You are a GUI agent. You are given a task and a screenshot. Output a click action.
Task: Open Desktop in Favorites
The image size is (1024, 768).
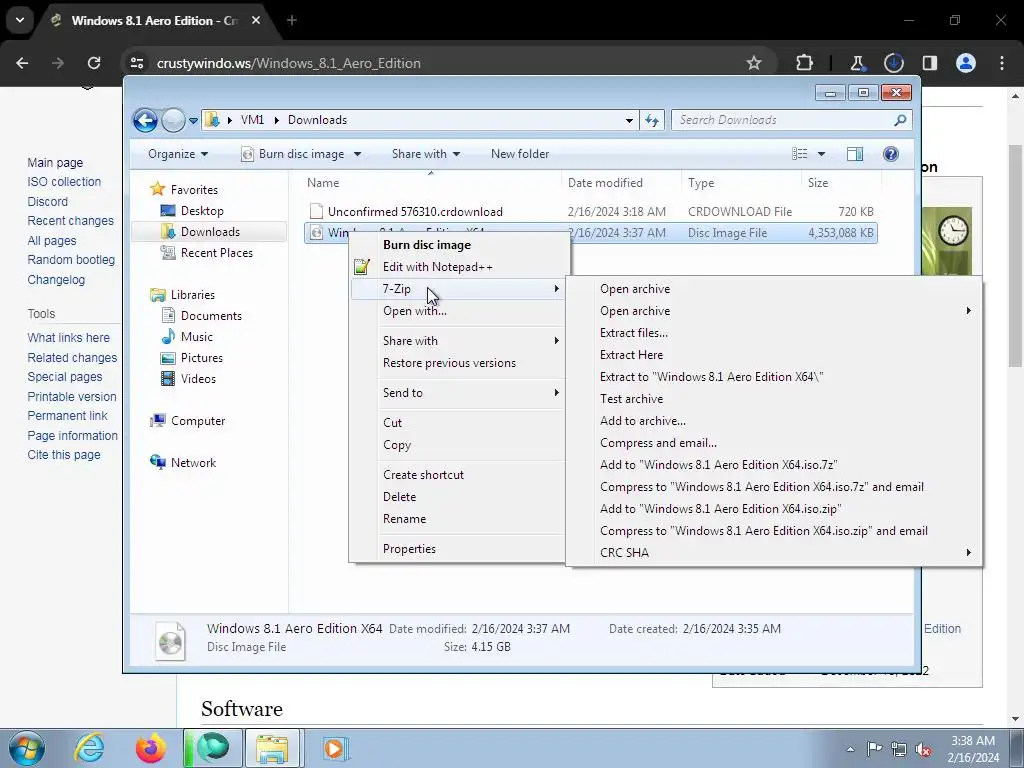[x=202, y=211]
